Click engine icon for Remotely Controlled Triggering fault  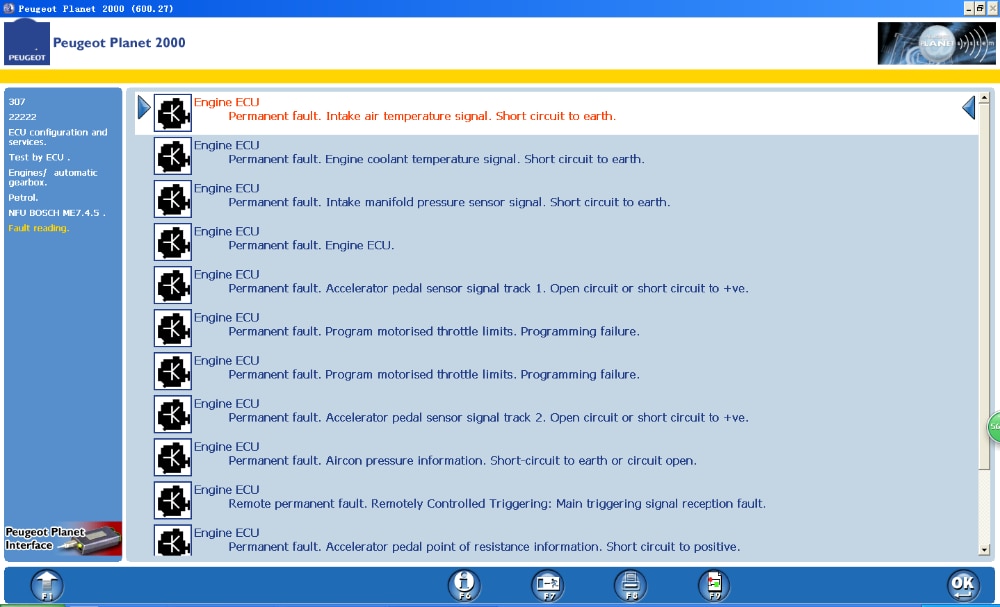click(173, 501)
